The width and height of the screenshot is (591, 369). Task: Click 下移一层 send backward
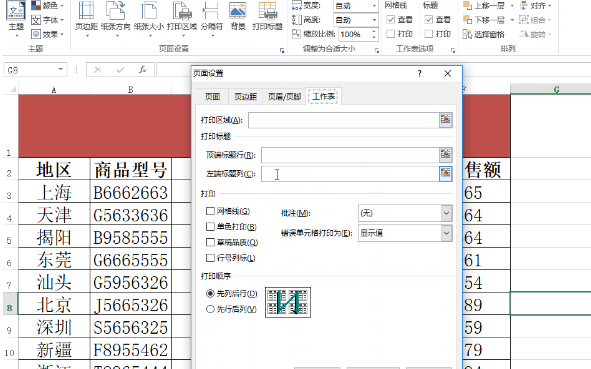point(485,20)
